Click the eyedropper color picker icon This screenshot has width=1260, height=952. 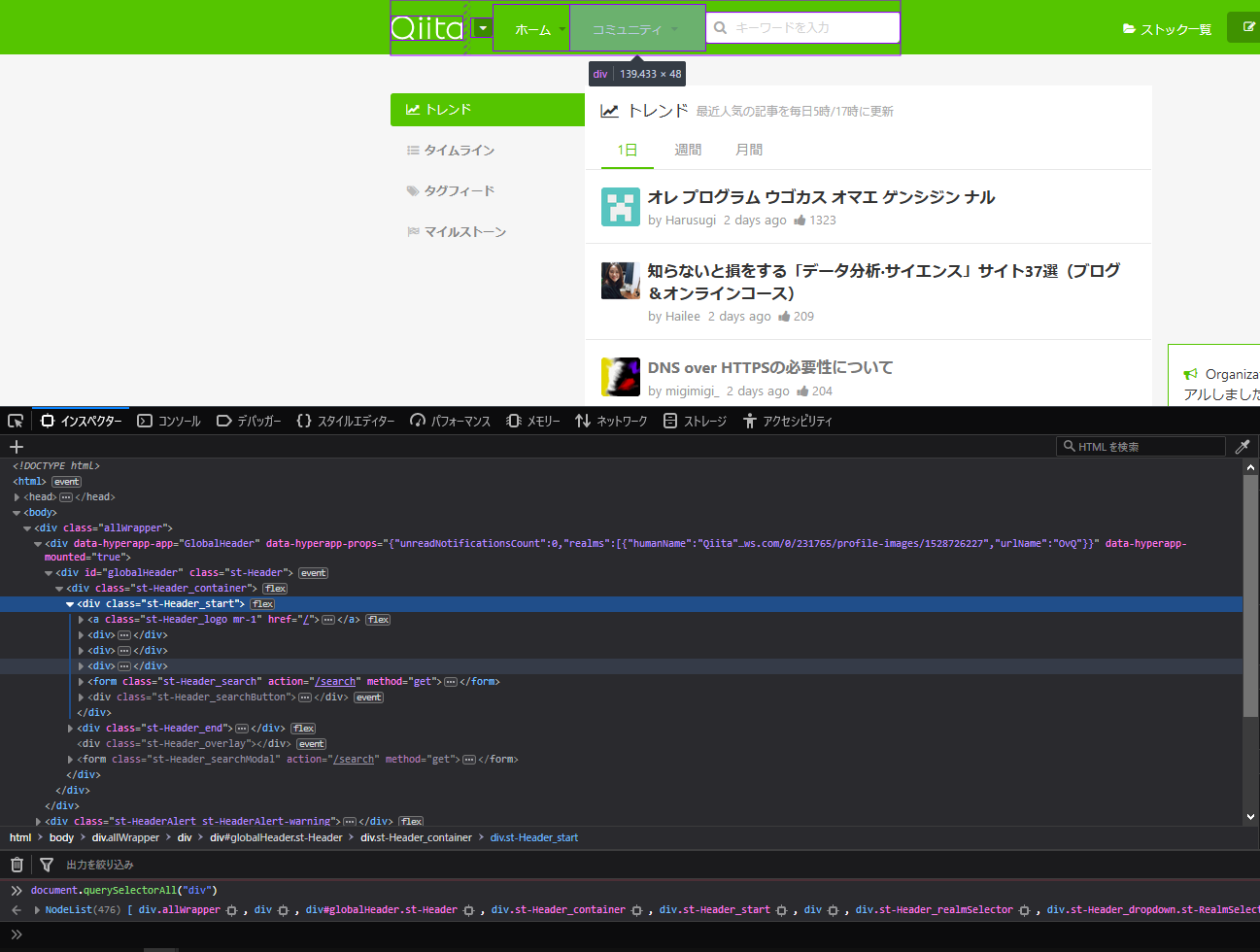click(1243, 446)
